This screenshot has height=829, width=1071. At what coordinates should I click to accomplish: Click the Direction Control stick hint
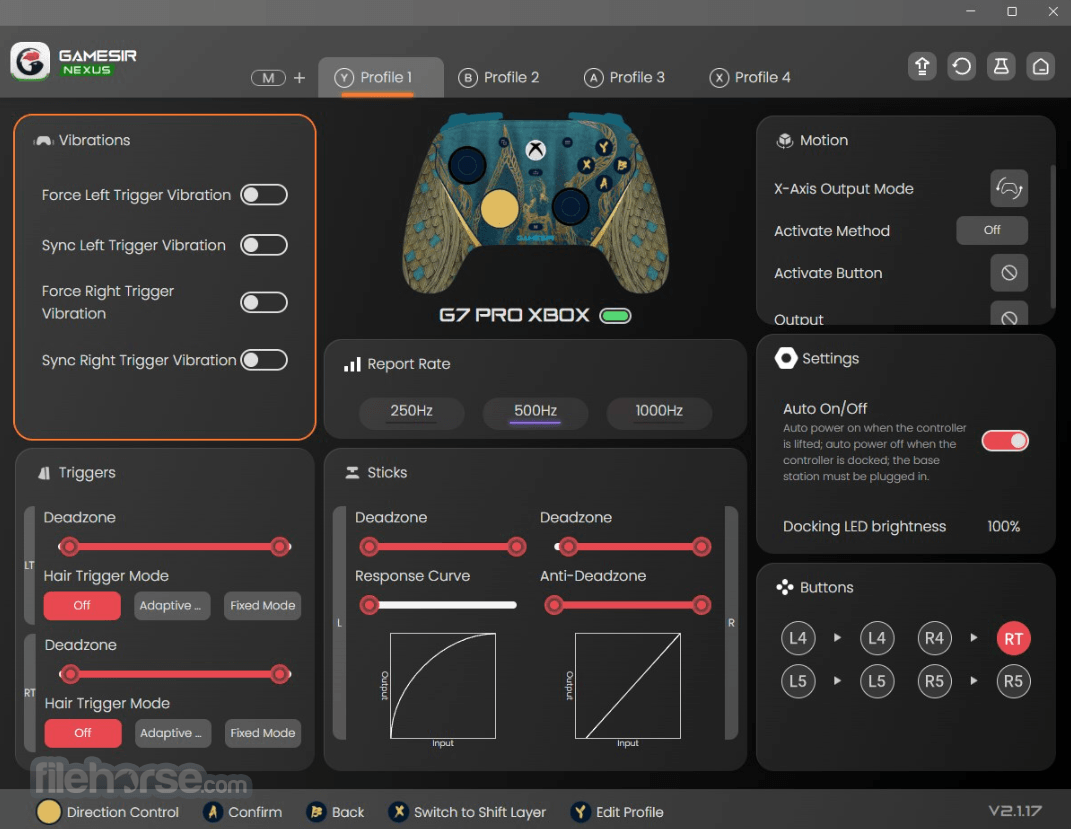pyautogui.click(x=107, y=812)
